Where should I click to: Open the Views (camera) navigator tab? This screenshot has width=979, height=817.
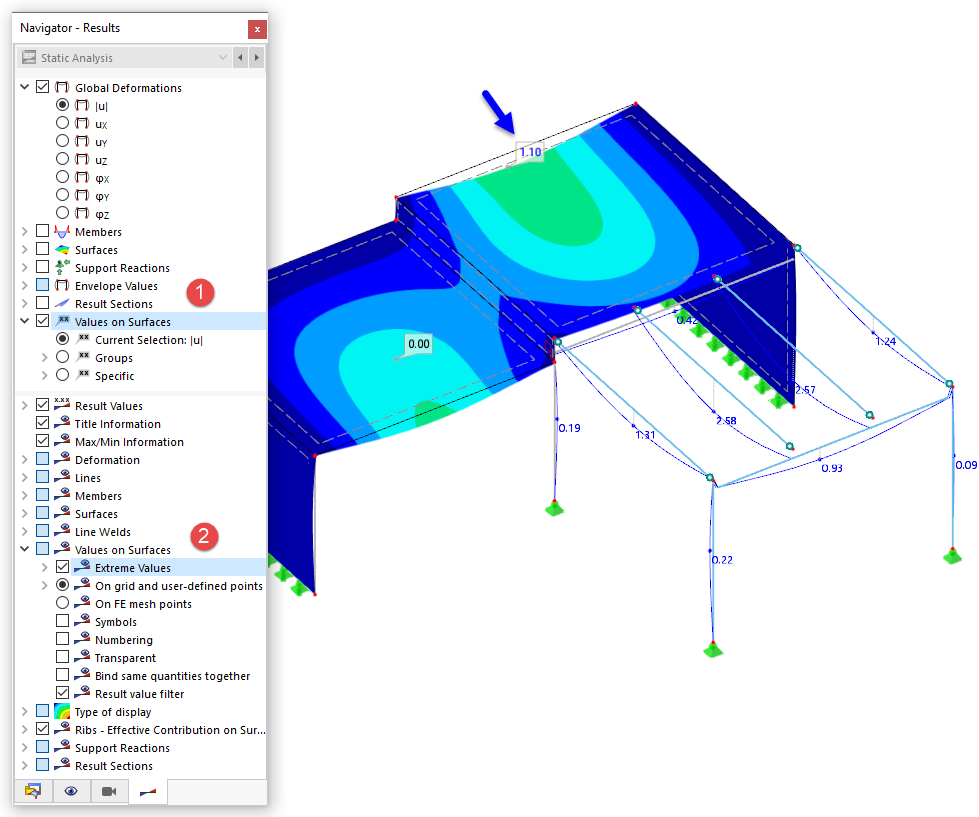[109, 791]
